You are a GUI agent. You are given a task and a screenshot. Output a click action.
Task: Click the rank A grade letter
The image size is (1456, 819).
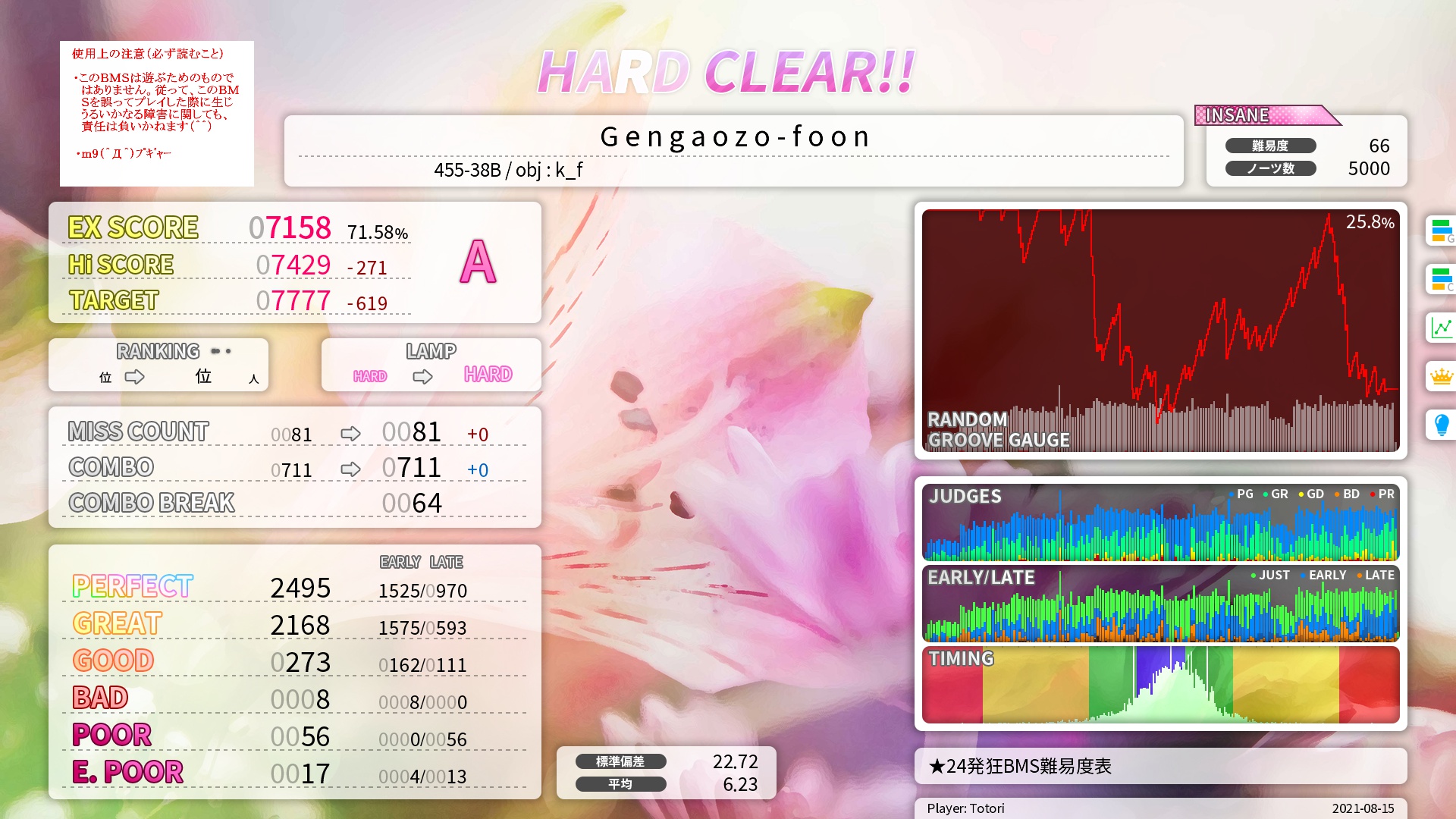point(478,262)
